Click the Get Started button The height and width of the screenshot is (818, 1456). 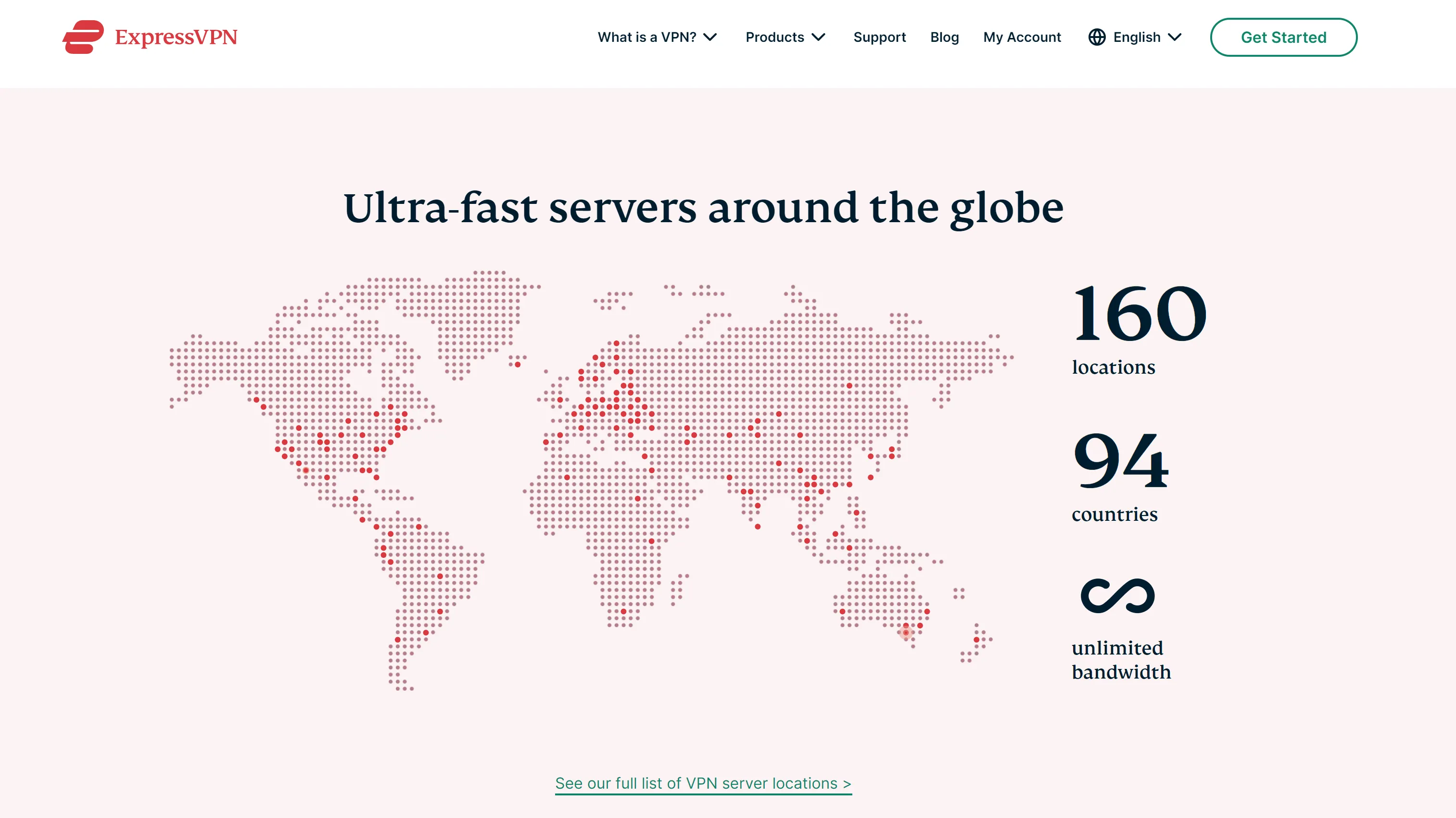click(x=1284, y=37)
